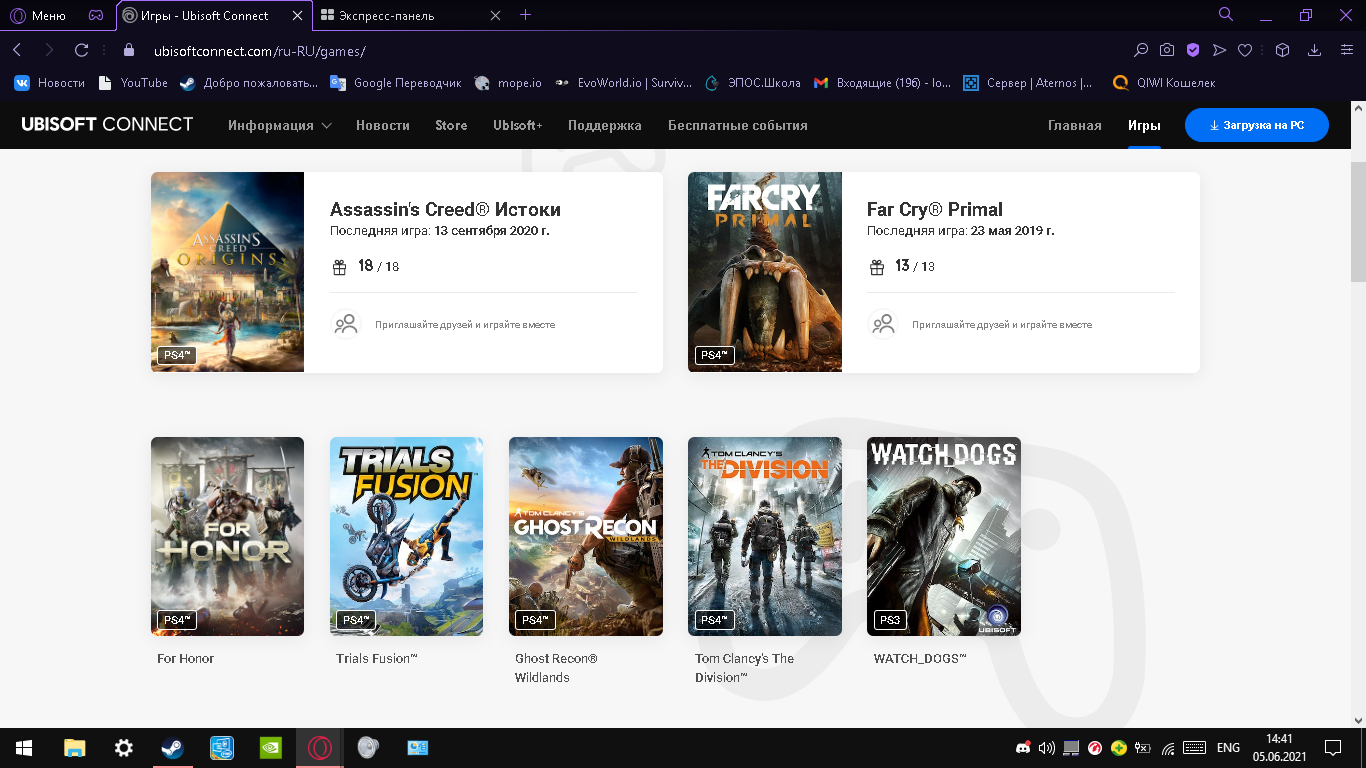The width and height of the screenshot is (1366, 768).
Task: Click the page vertical scrollbar thumb
Action: coord(1357,222)
